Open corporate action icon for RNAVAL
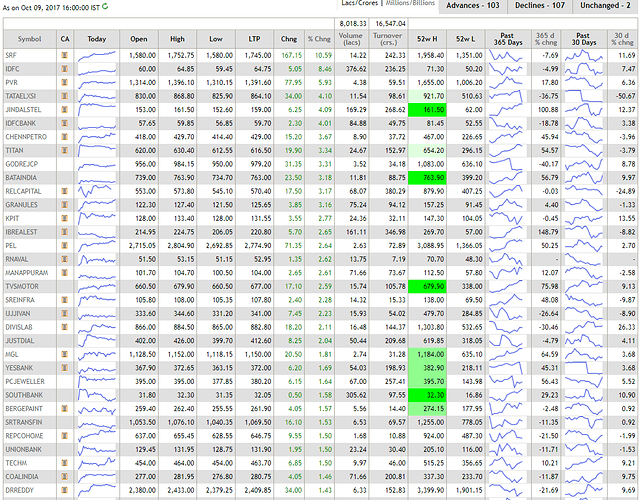The width and height of the screenshot is (644, 500). 64,259
